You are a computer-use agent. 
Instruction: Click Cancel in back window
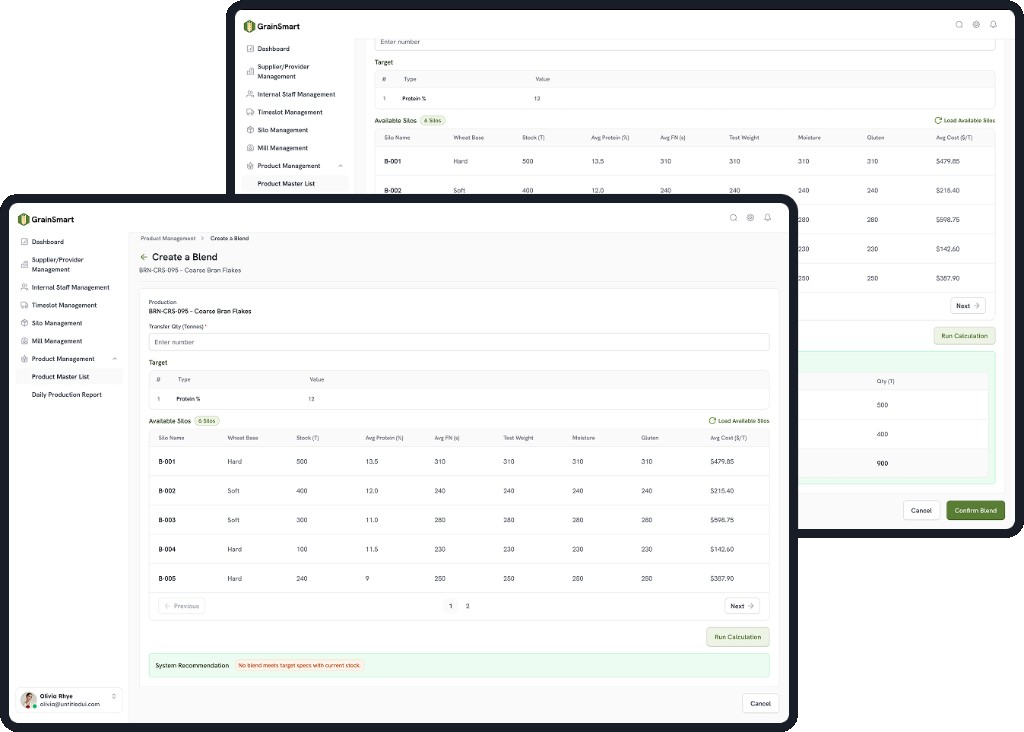pos(921,510)
